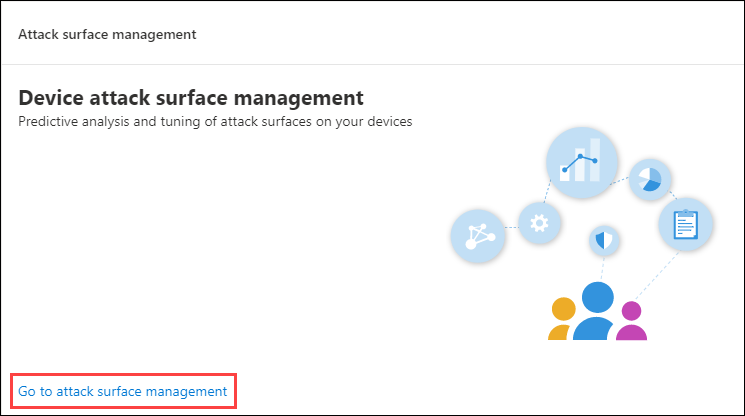Select the Predictive analysis subtitle text
This screenshot has height=416, width=745.
pos(215,122)
